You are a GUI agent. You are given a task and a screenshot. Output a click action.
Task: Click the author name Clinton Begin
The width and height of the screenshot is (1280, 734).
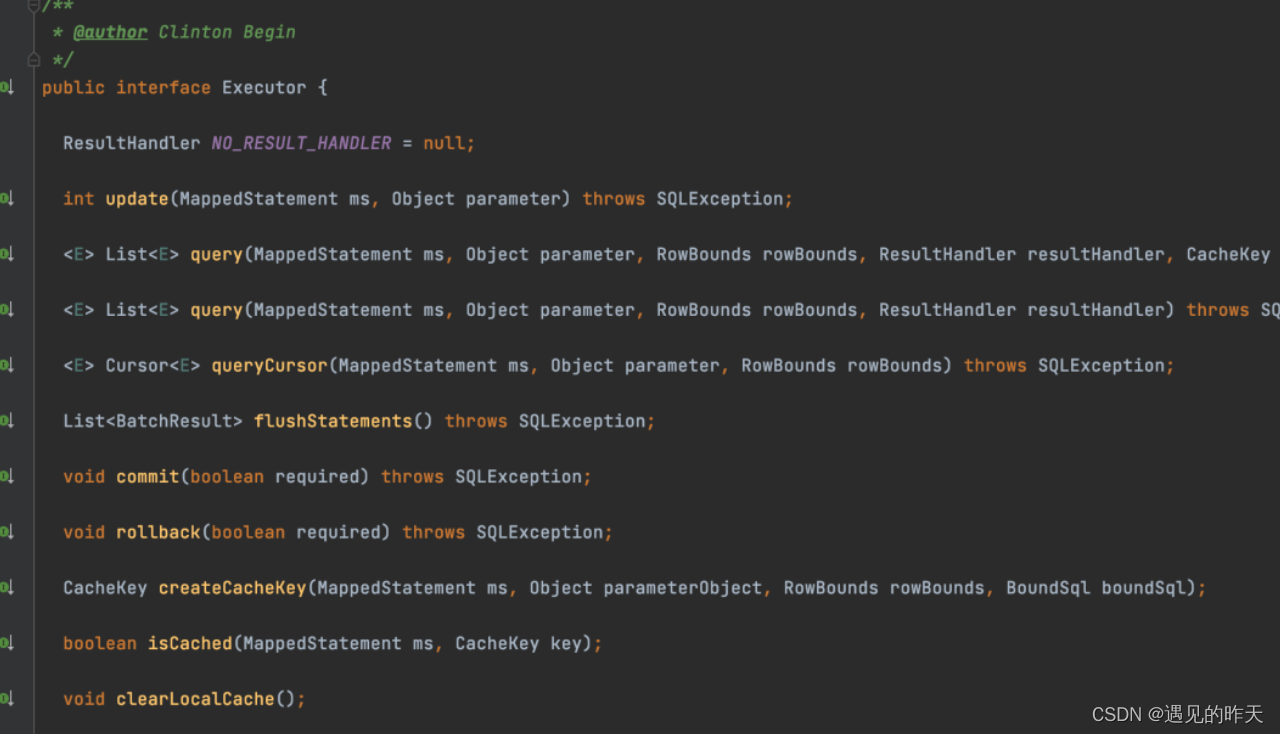click(x=227, y=32)
